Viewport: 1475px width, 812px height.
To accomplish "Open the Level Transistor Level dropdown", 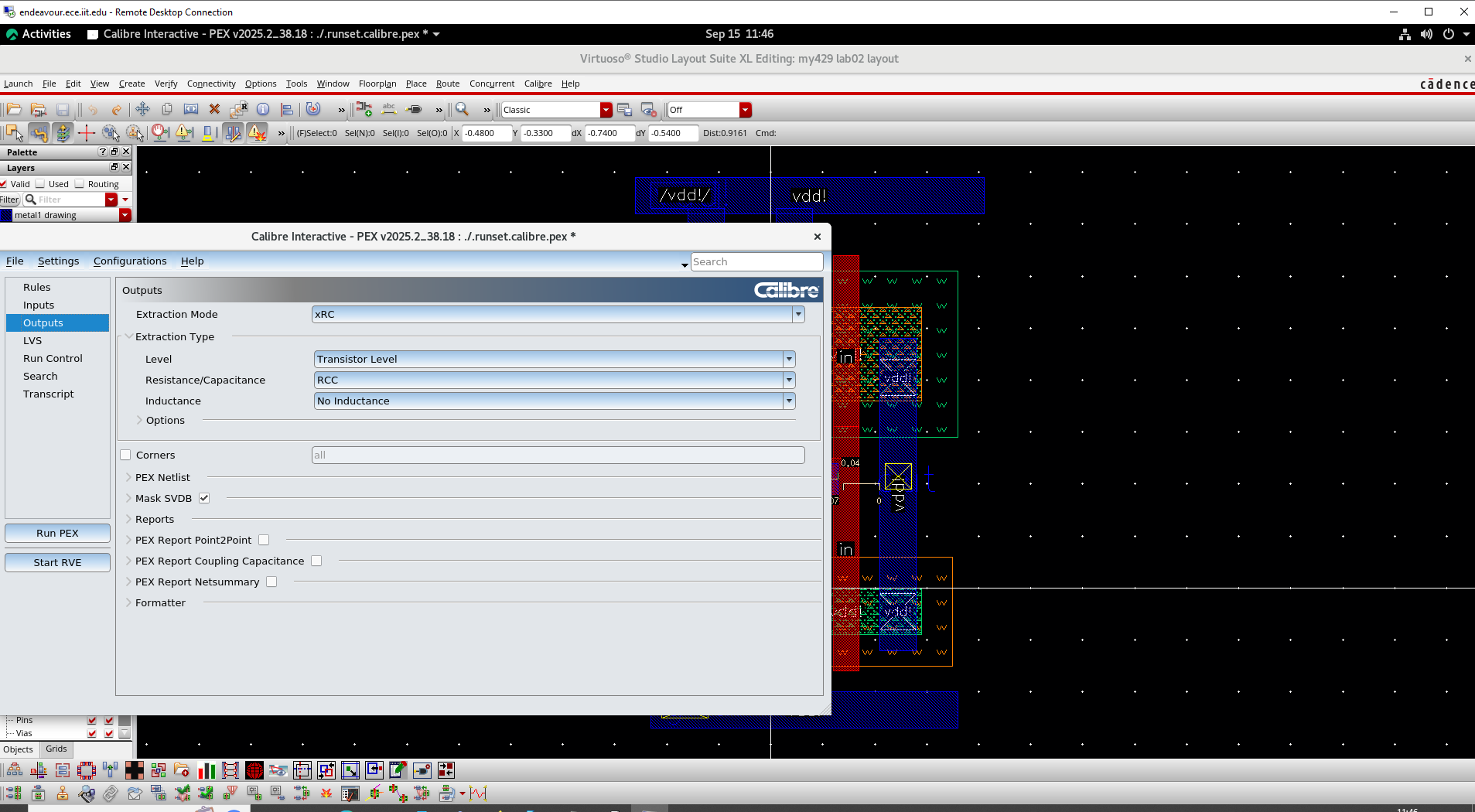I will point(555,359).
